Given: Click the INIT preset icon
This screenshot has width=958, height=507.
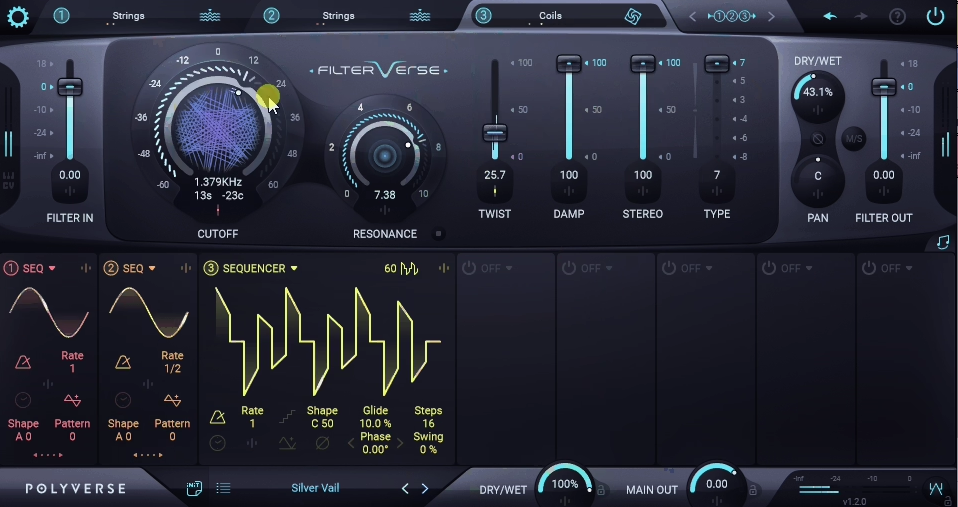Looking at the screenshot, I should pos(194,488).
